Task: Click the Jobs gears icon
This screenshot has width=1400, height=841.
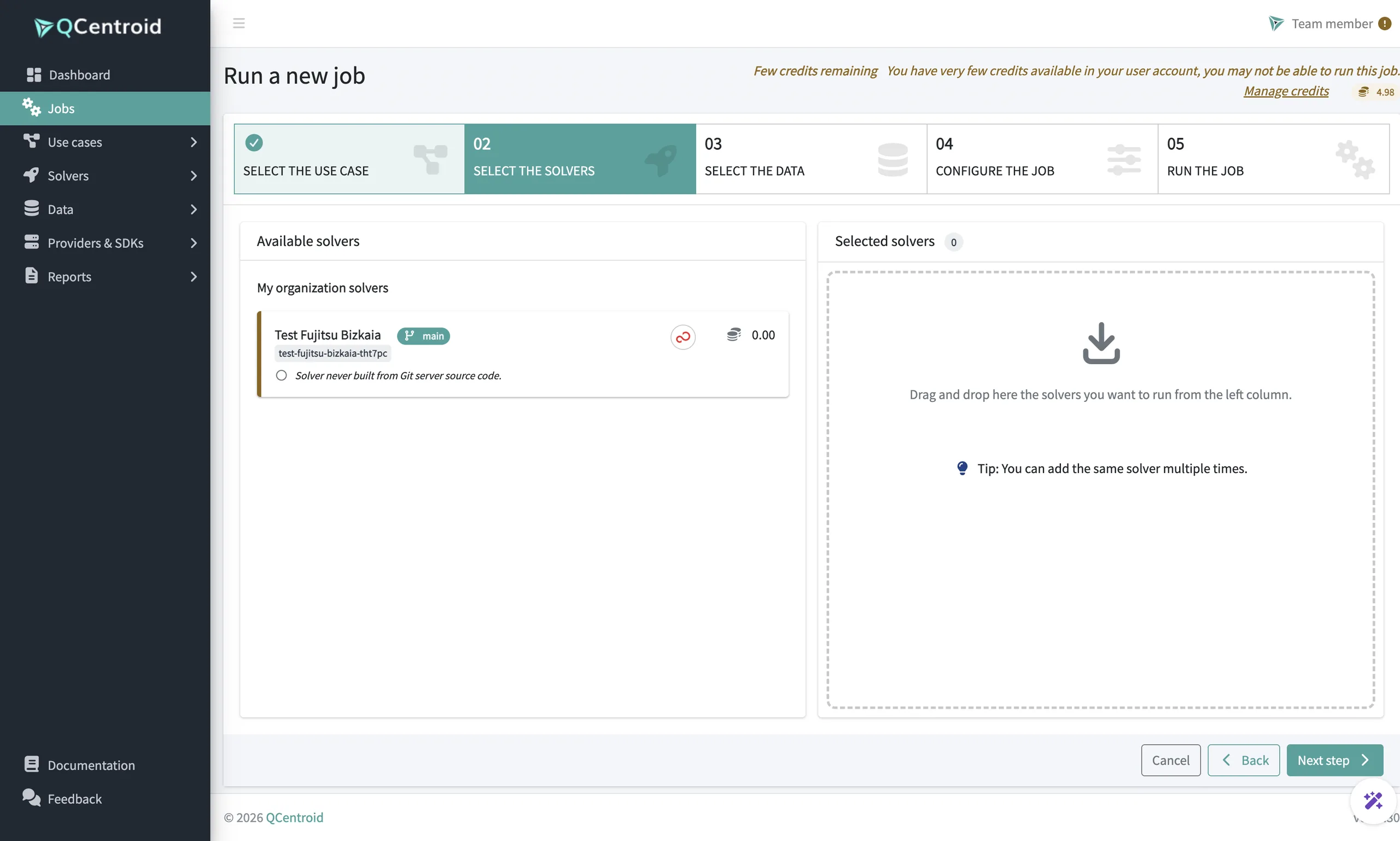Action: pos(31,107)
